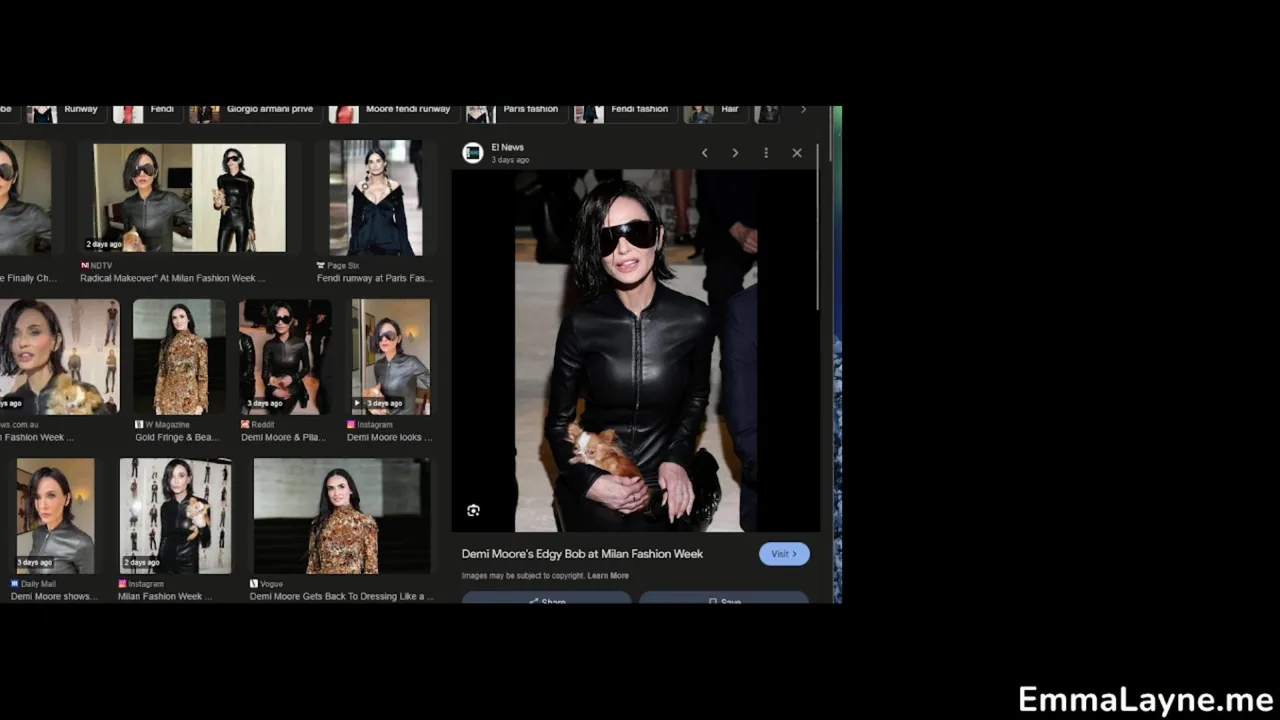Open the Vogue Demi Moore golden dress thumbnail
This screenshot has height=720, width=1280.
point(342,516)
